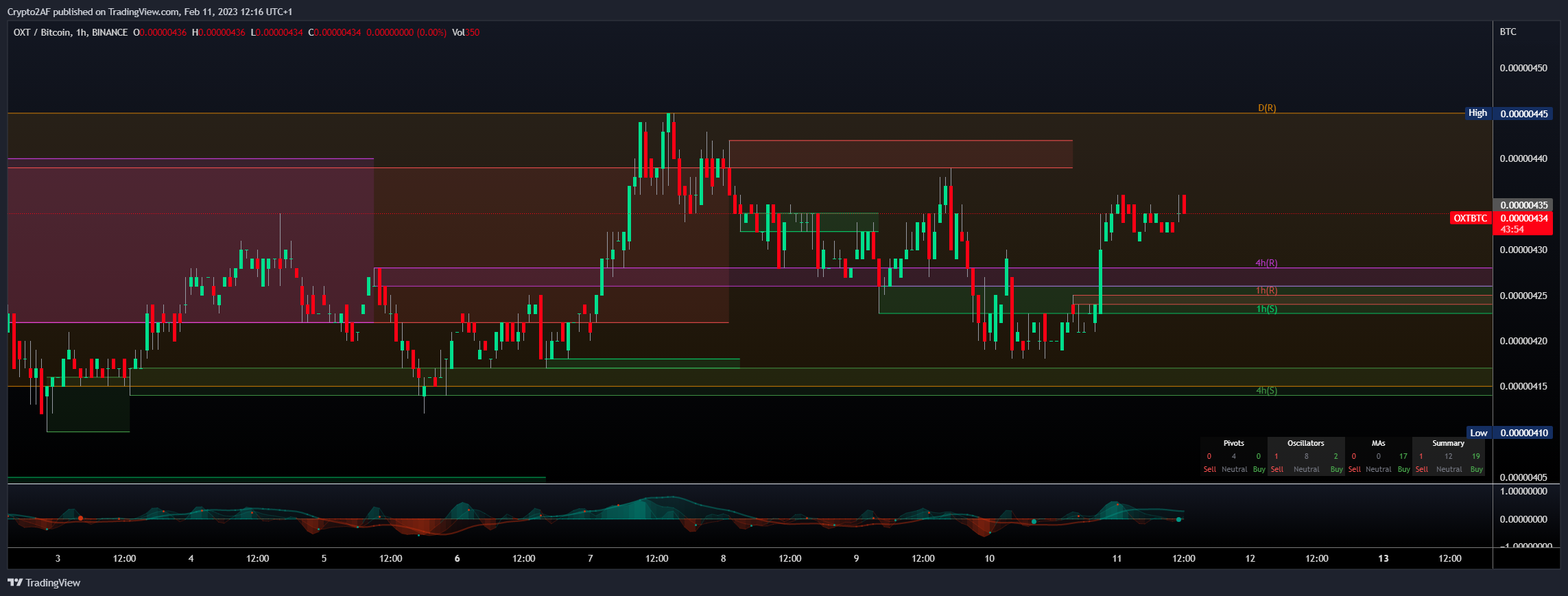
Task: Click the TradingView logo at bottom left
Action: coord(44,583)
